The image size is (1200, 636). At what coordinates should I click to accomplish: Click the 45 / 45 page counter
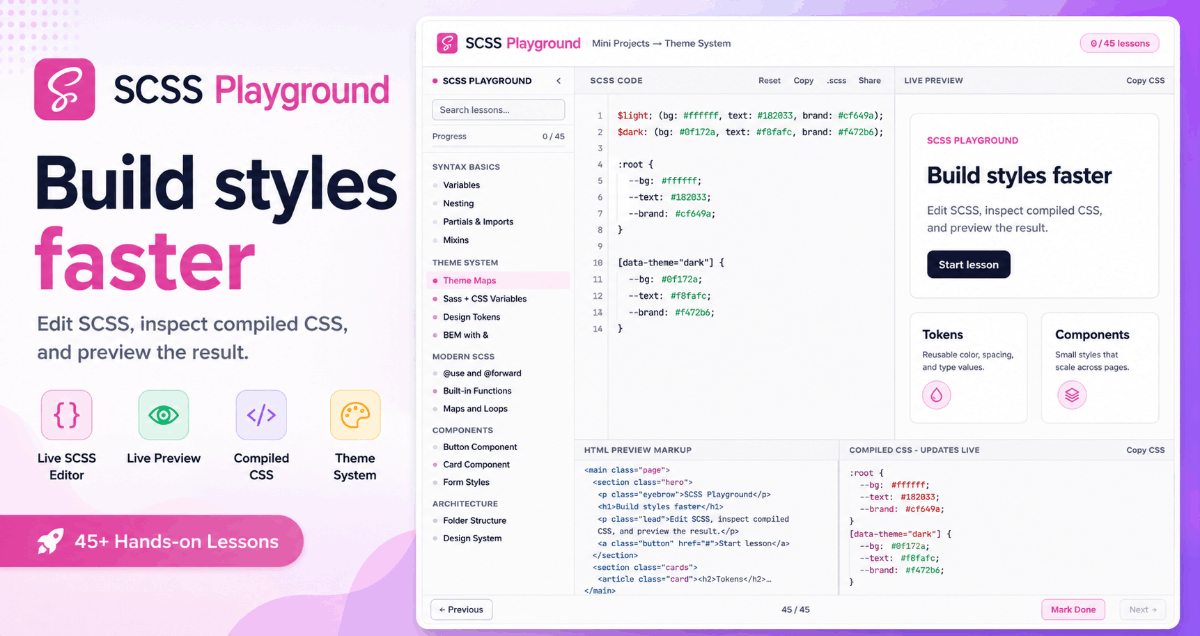(x=796, y=609)
